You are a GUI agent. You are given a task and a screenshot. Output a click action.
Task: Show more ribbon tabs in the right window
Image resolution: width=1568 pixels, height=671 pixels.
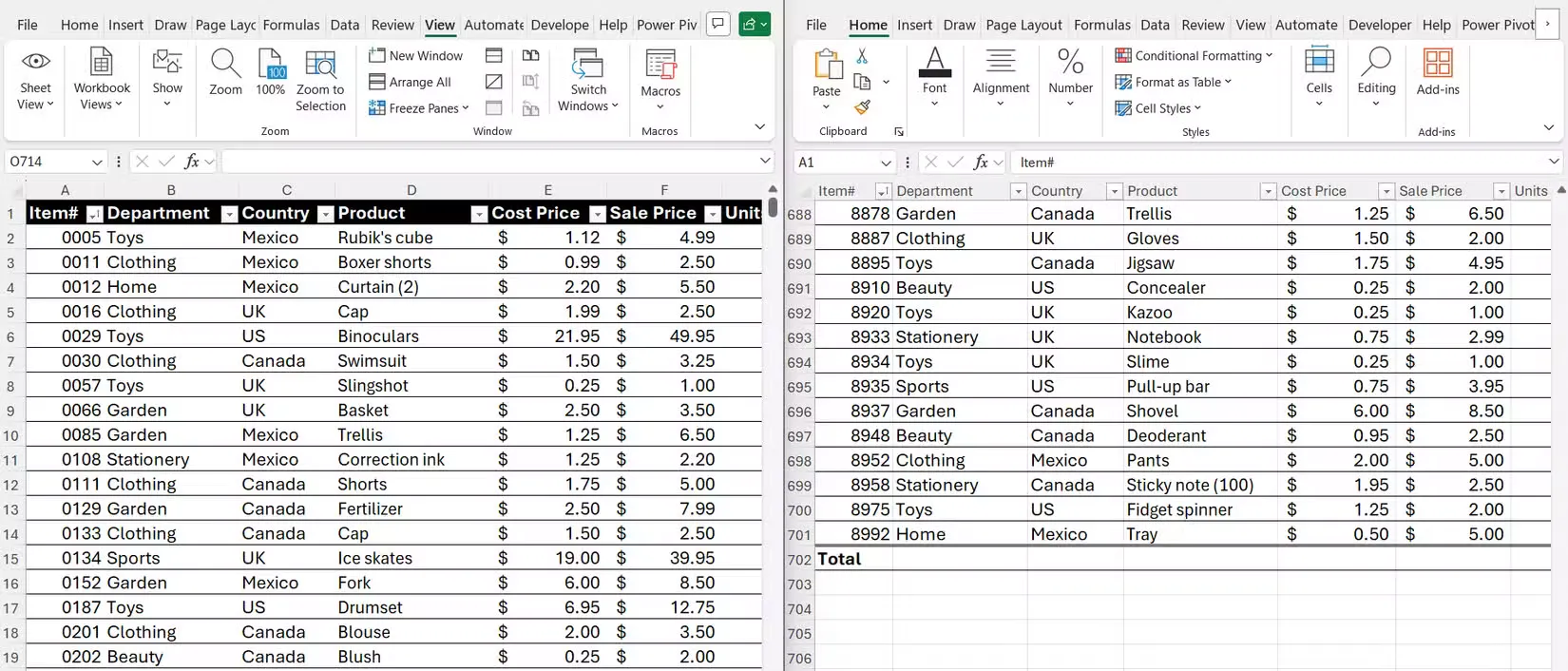click(x=1549, y=25)
